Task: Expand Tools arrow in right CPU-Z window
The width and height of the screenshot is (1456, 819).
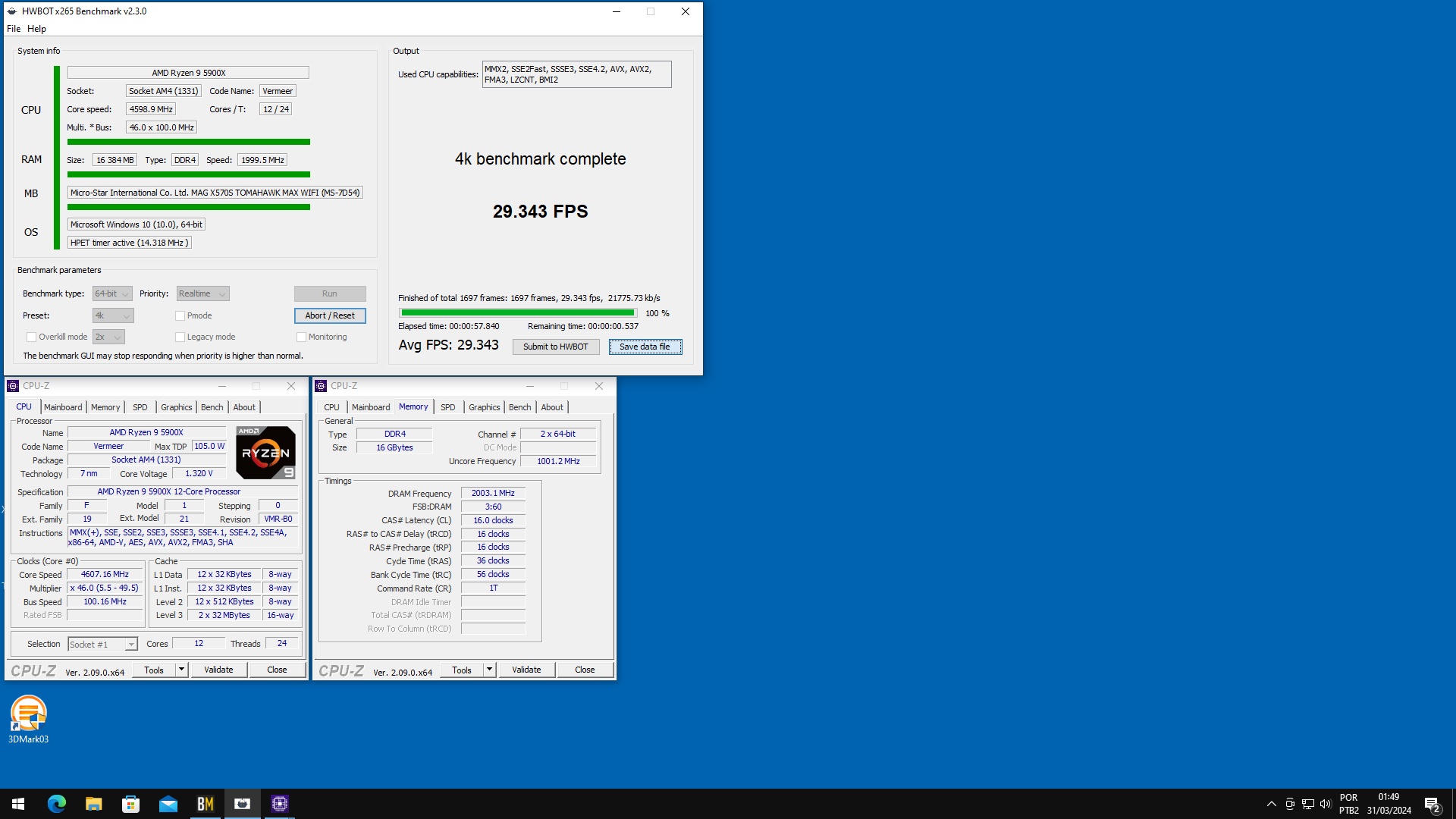Action: coord(489,670)
